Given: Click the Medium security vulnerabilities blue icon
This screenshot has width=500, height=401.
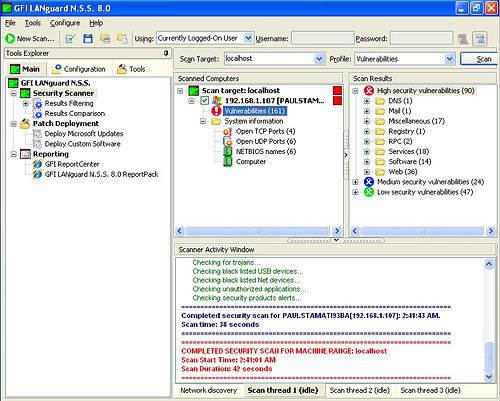Looking at the screenshot, I should tap(369, 182).
